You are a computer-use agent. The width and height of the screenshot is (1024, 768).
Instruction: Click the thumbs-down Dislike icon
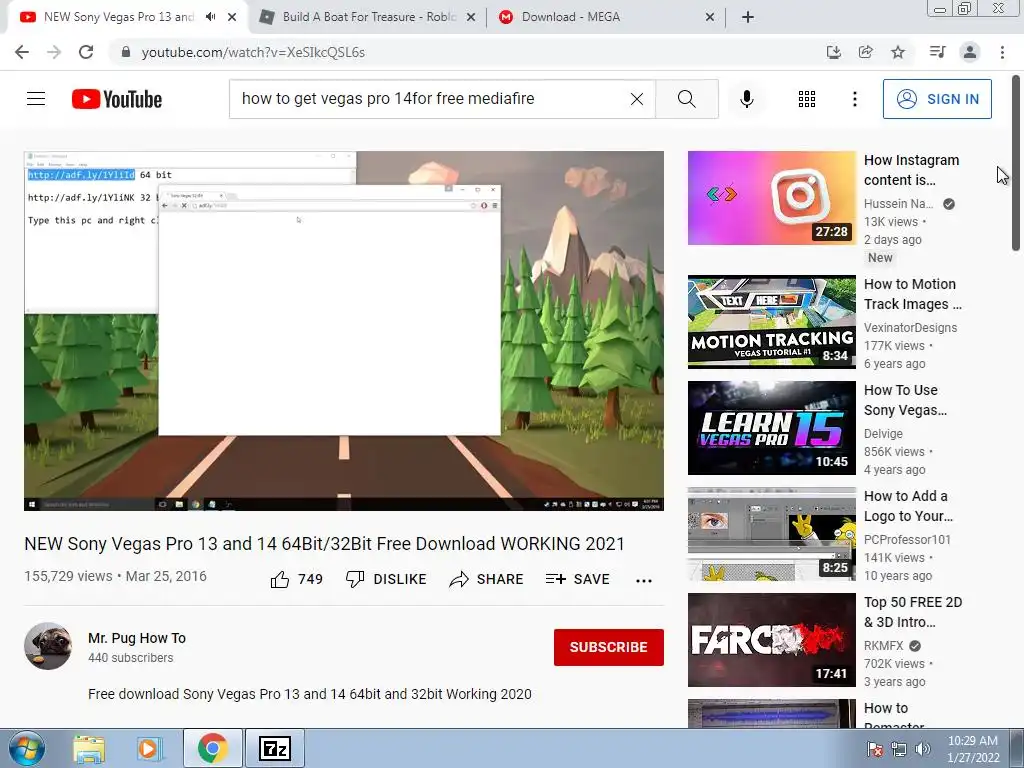[355, 579]
